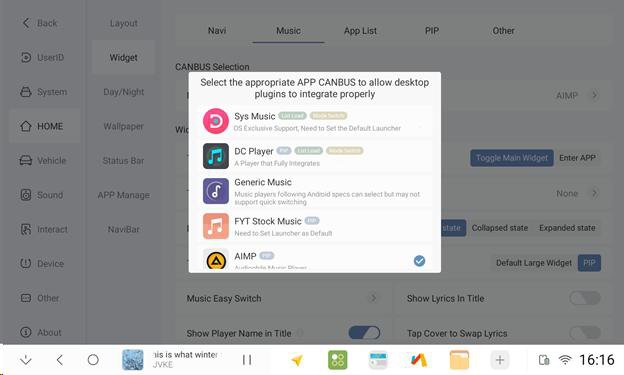This screenshot has height=375, width=624.
Task: Select Expanded state option
Action: point(567,228)
